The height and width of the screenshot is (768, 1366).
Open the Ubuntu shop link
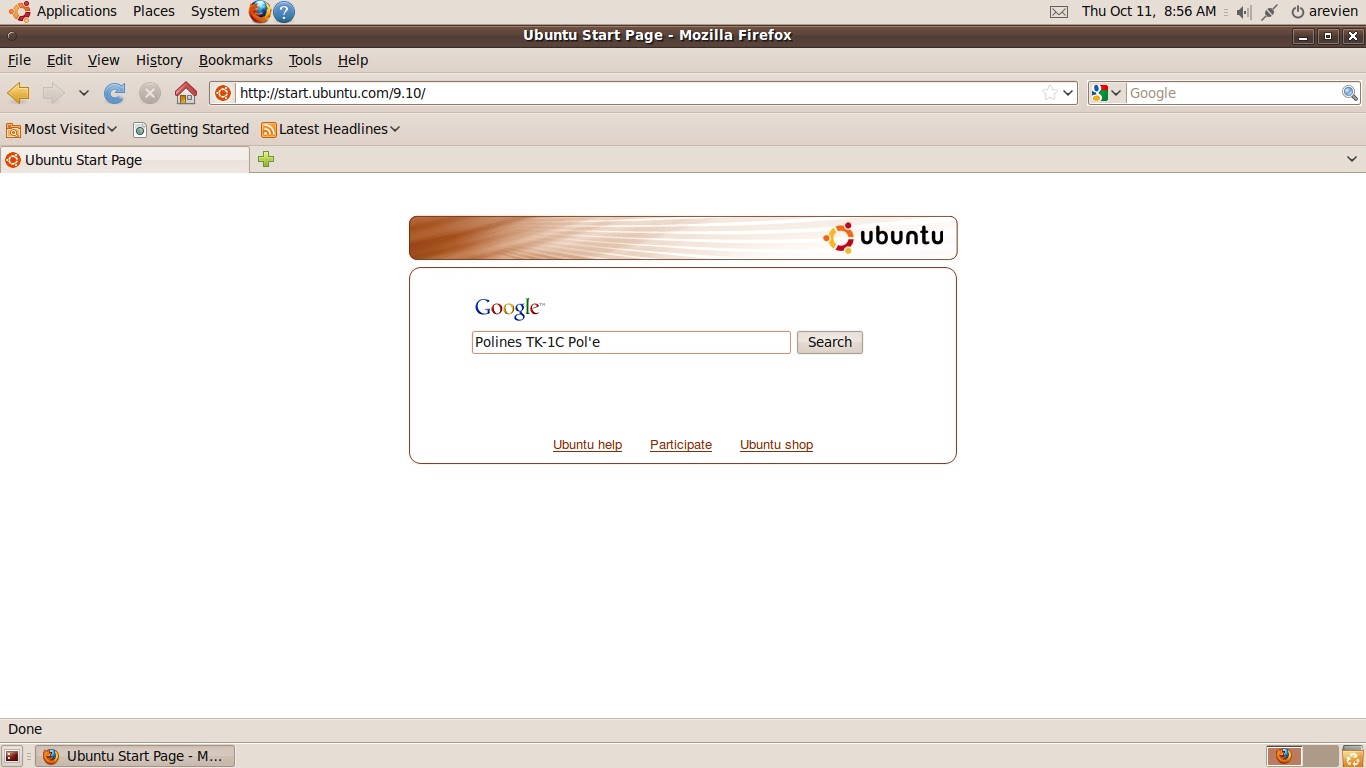[x=776, y=445]
